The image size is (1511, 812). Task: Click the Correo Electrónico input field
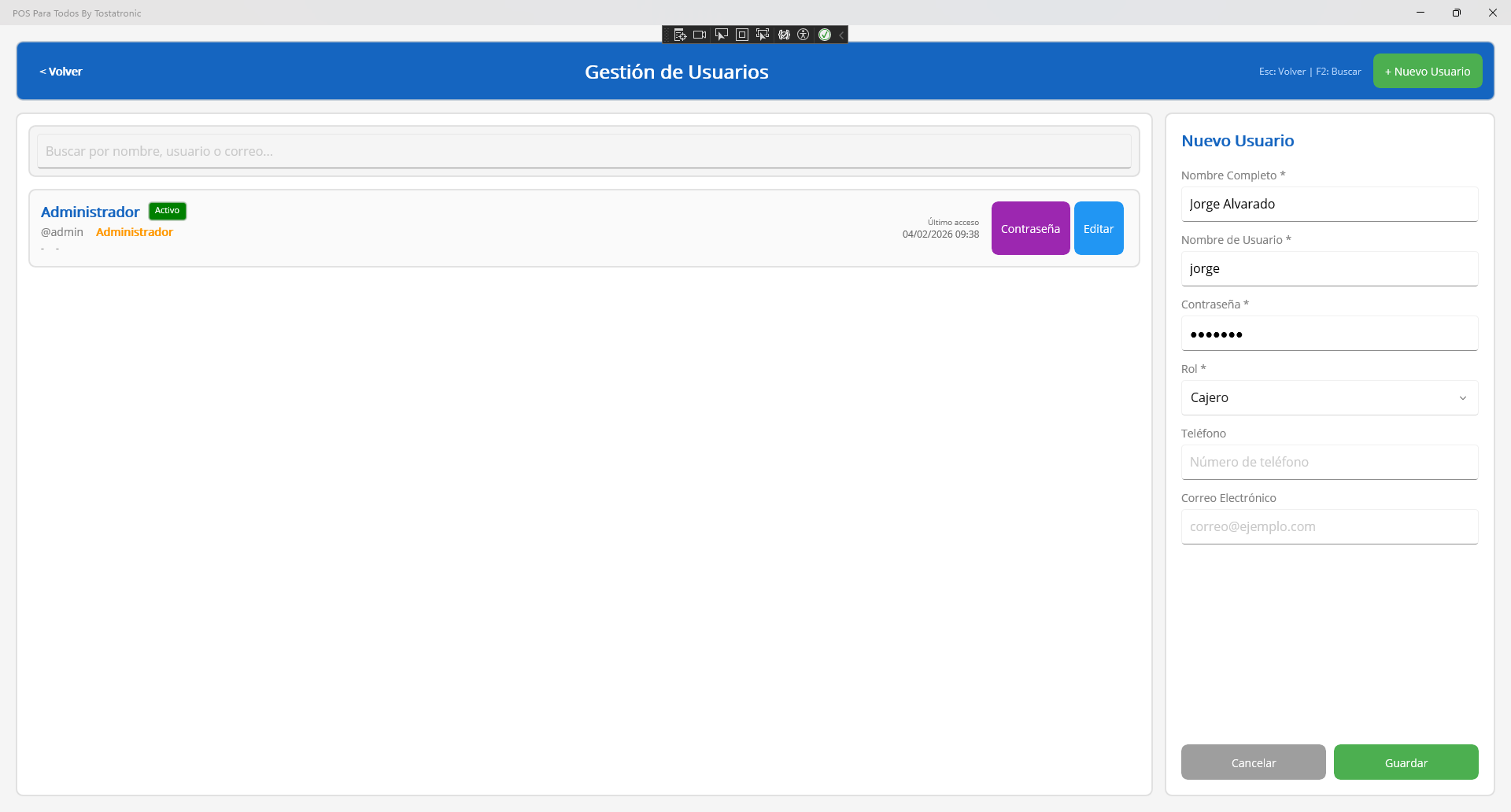[1328, 526]
